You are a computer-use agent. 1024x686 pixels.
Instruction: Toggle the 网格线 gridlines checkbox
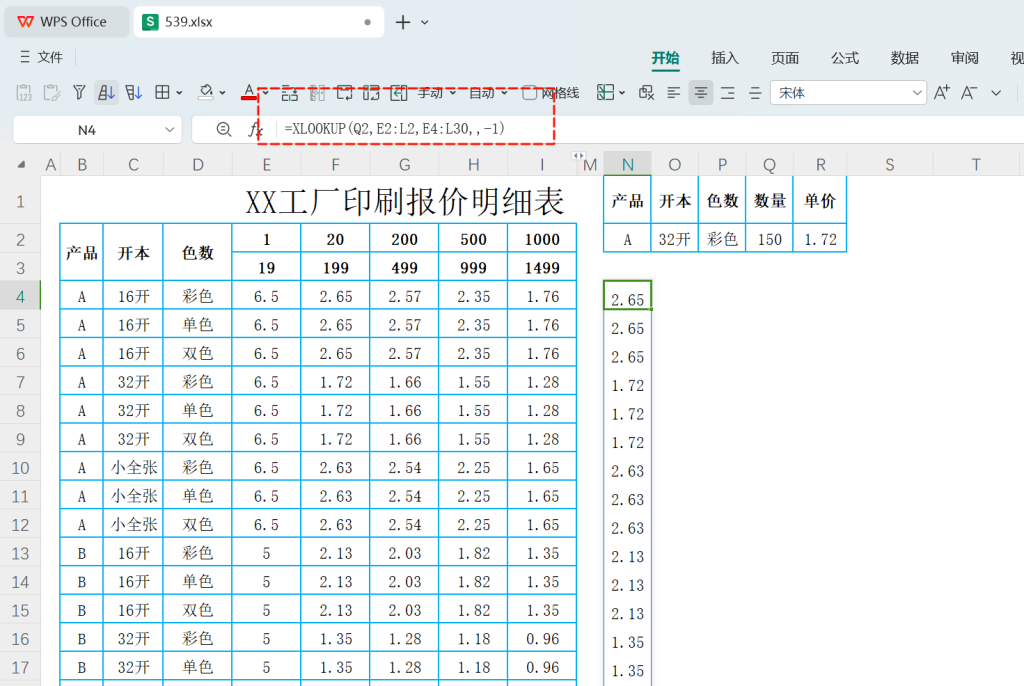coord(530,93)
